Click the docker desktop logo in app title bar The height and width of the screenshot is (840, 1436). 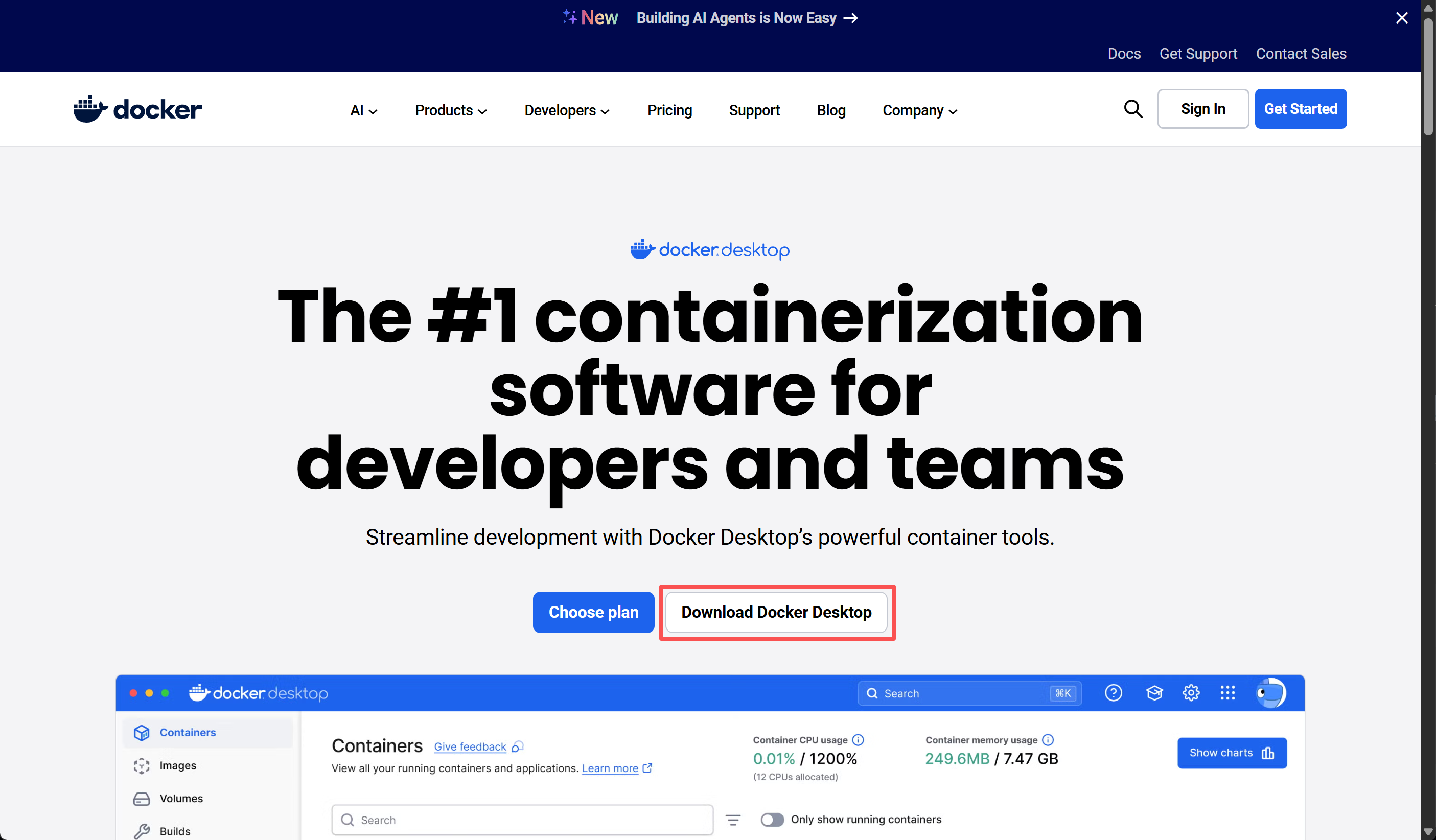[x=258, y=693]
